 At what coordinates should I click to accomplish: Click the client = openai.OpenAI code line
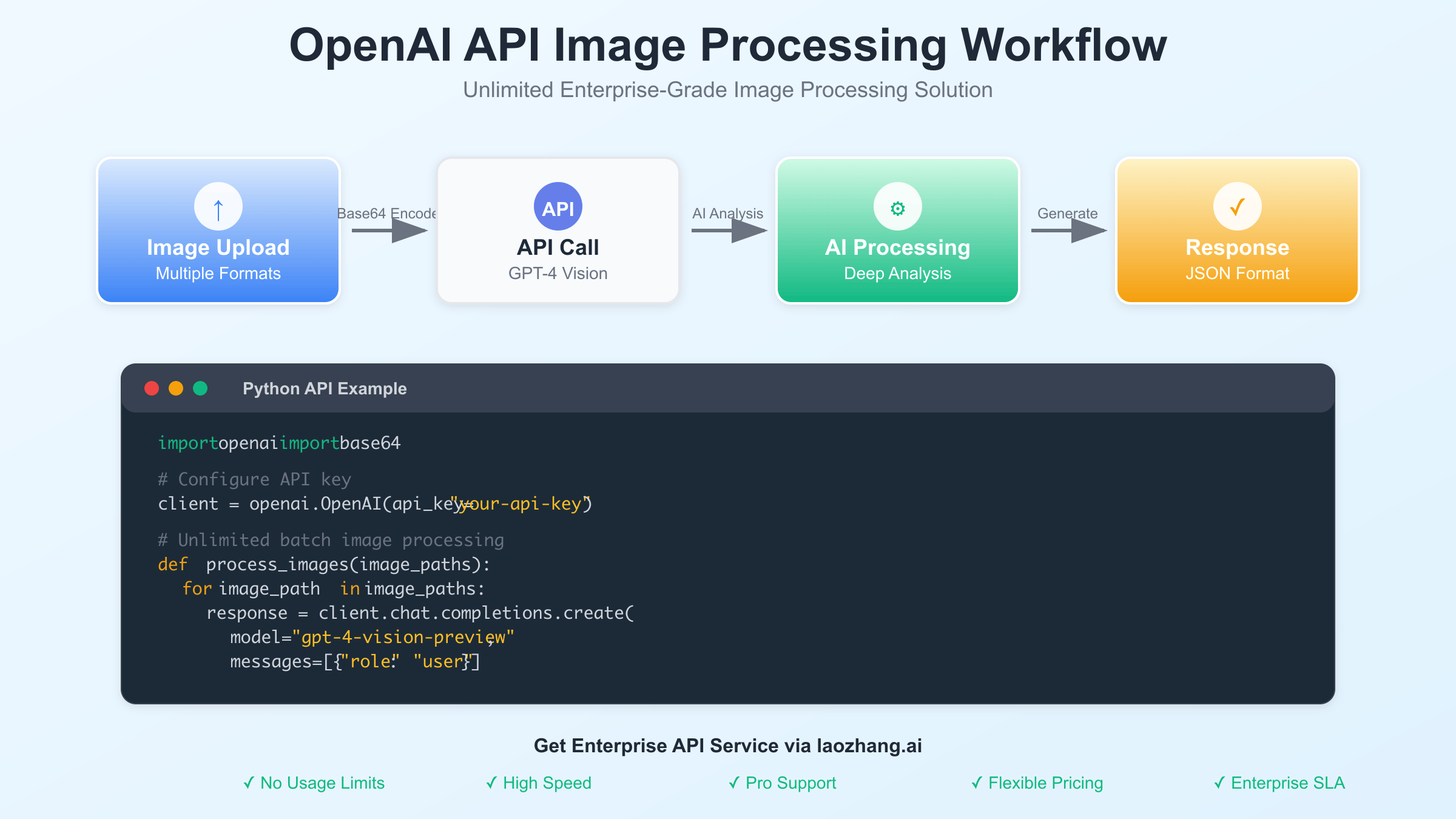pyautogui.click(x=375, y=504)
